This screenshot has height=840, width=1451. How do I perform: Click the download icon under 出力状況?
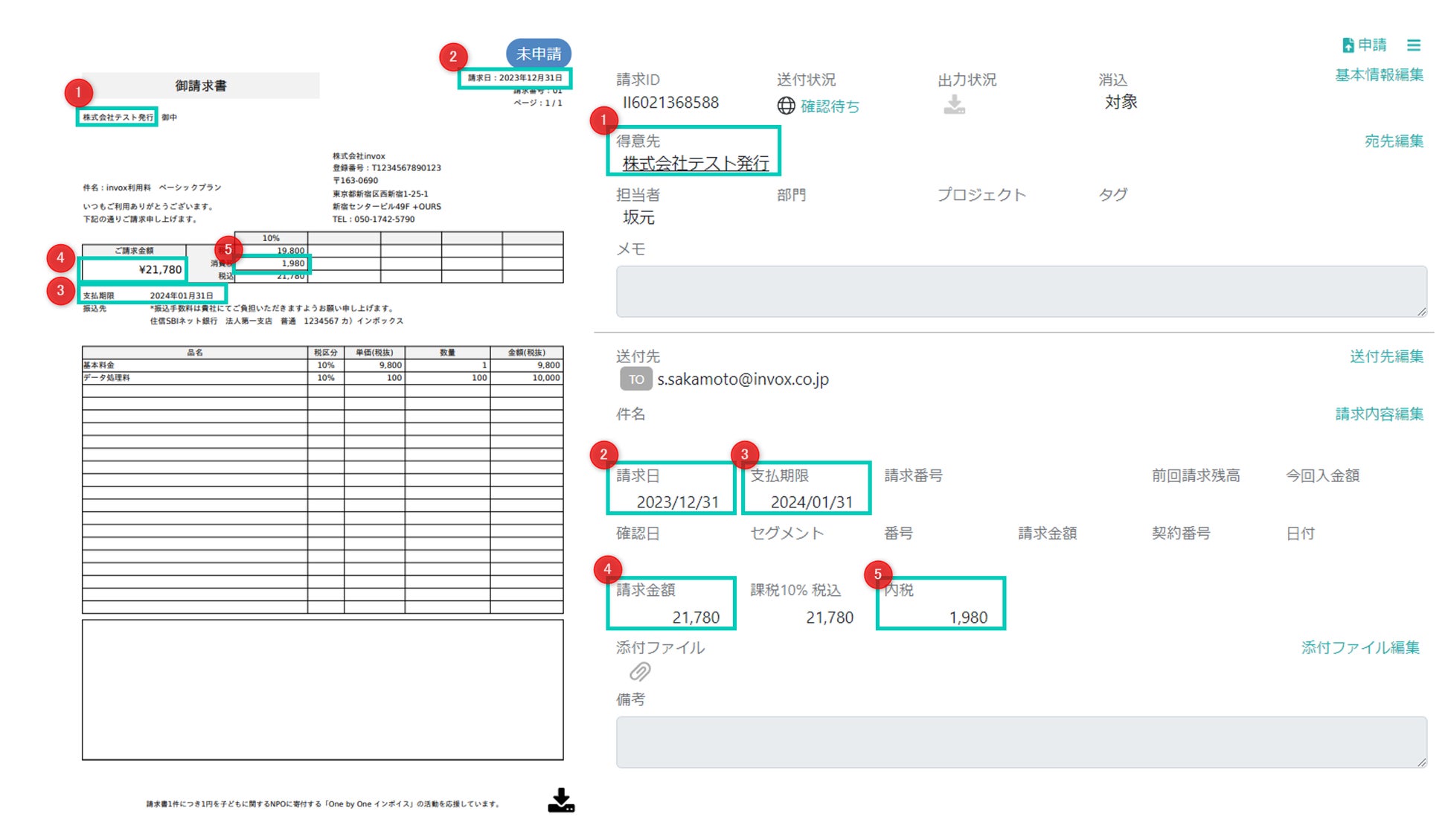(954, 105)
